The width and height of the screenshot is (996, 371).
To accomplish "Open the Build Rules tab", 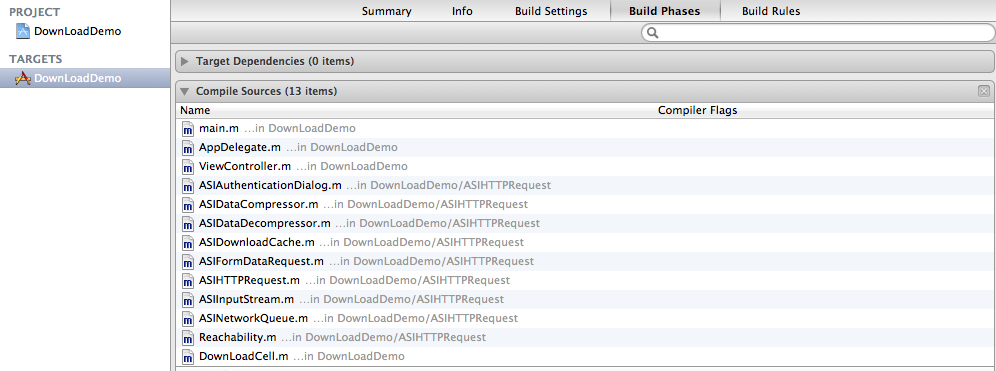I will [x=771, y=11].
